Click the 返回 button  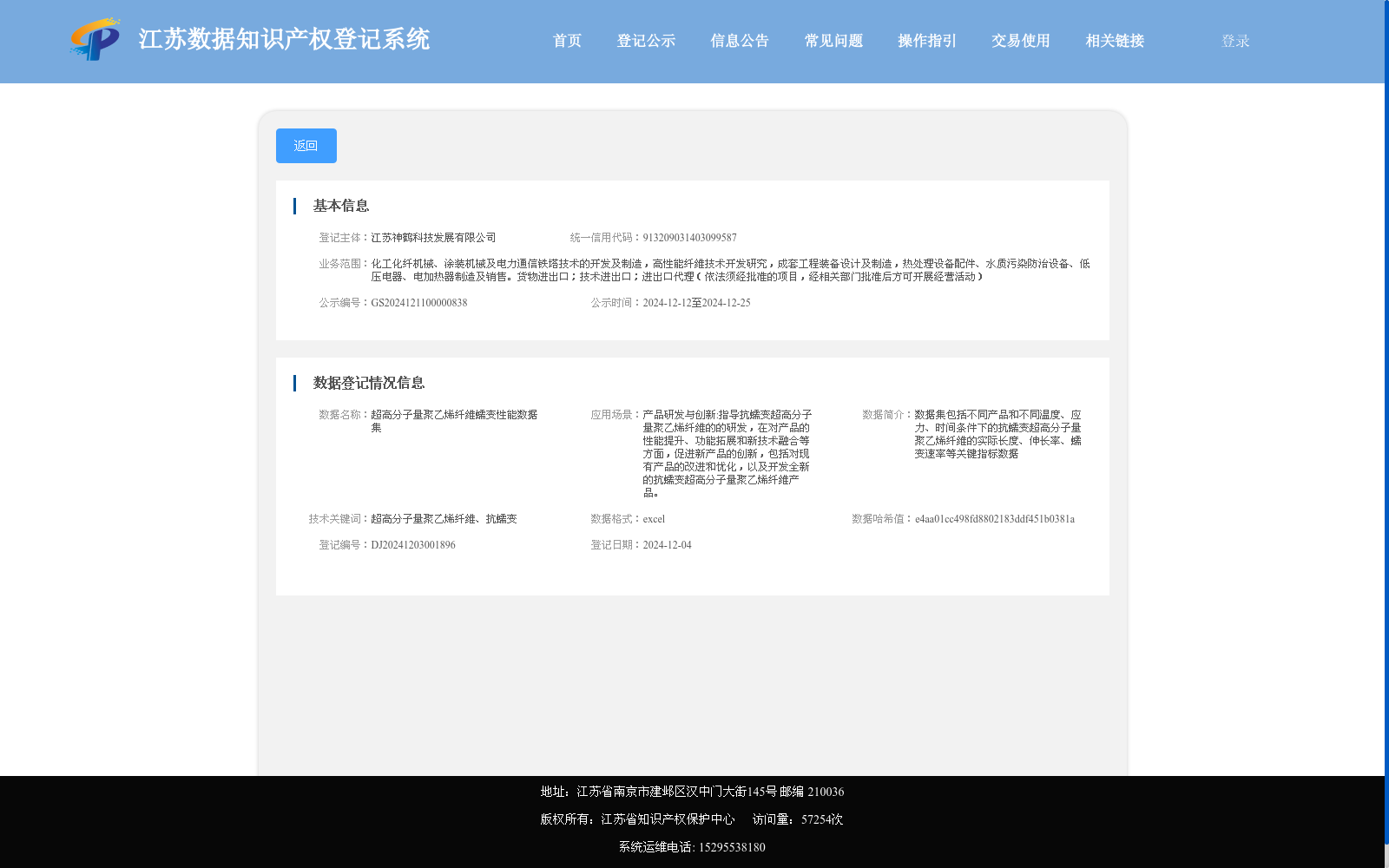click(x=306, y=146)
